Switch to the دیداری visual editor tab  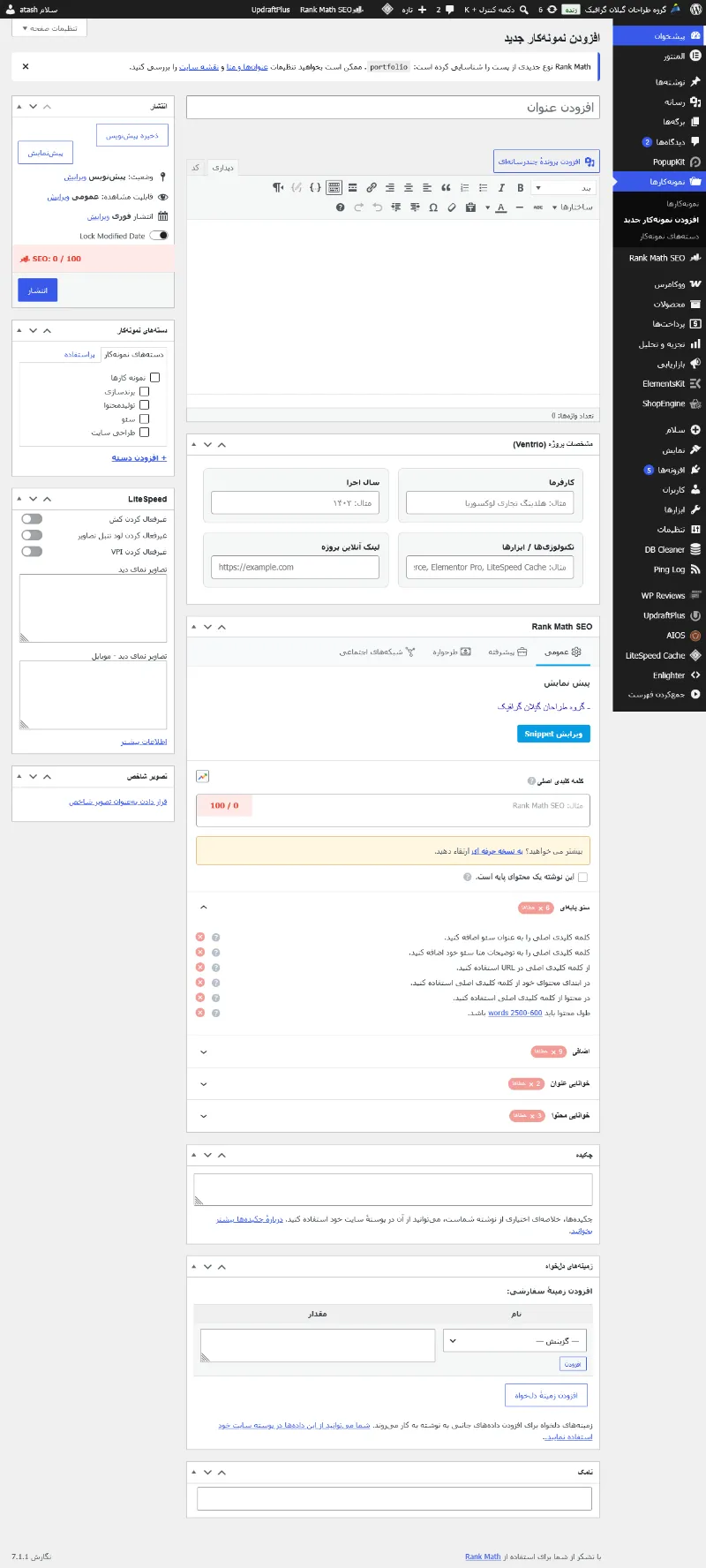coord(223,167)
